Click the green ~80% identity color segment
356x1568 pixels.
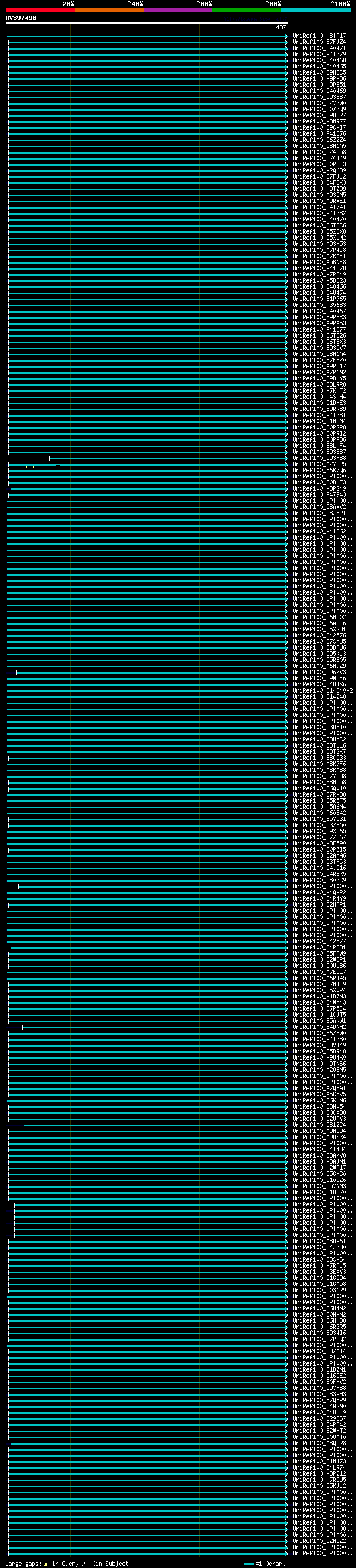point(247,10)
